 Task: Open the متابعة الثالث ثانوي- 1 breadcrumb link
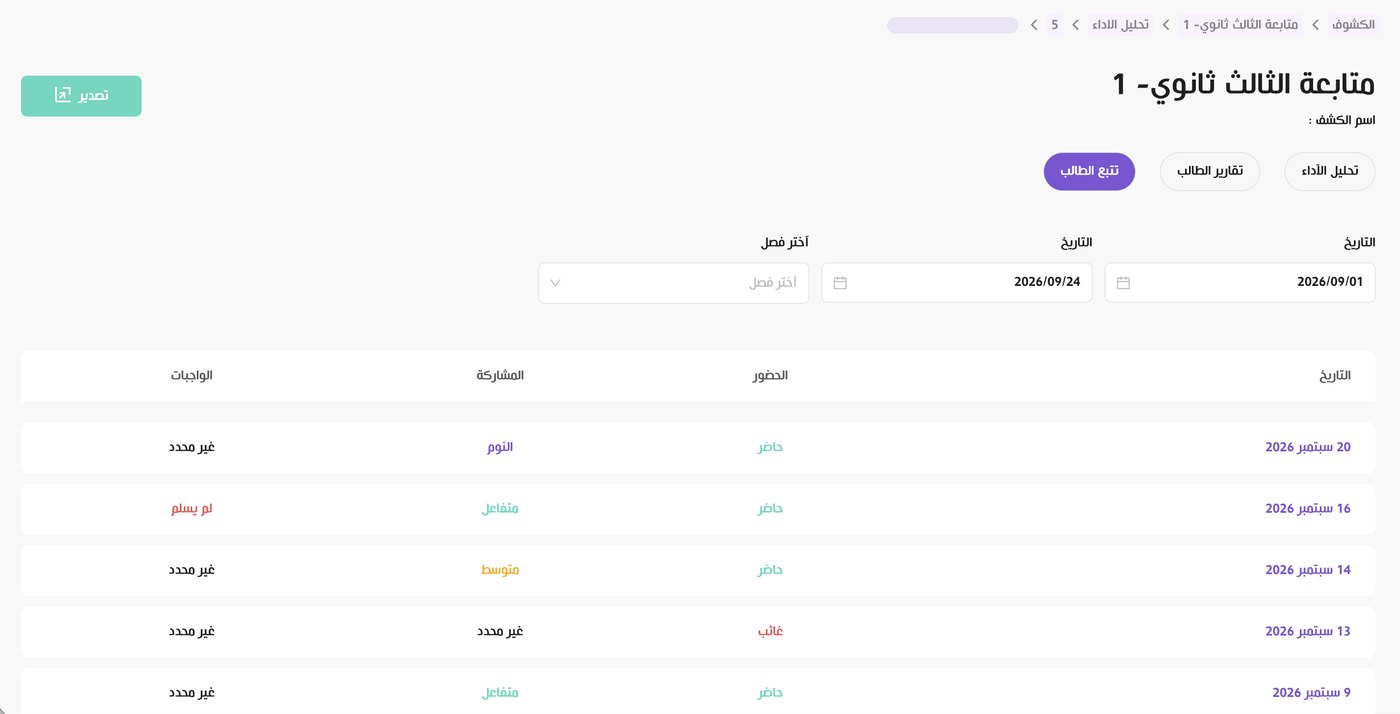[1240, 25]
